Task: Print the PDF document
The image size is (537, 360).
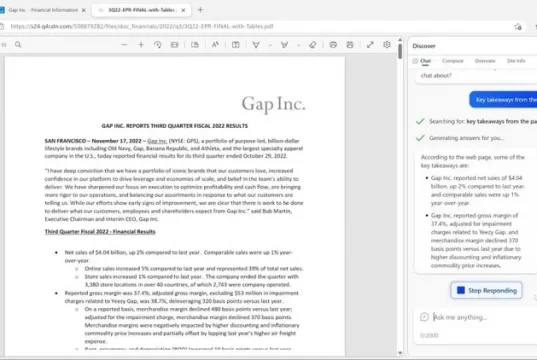Action: tap(333, 45)
